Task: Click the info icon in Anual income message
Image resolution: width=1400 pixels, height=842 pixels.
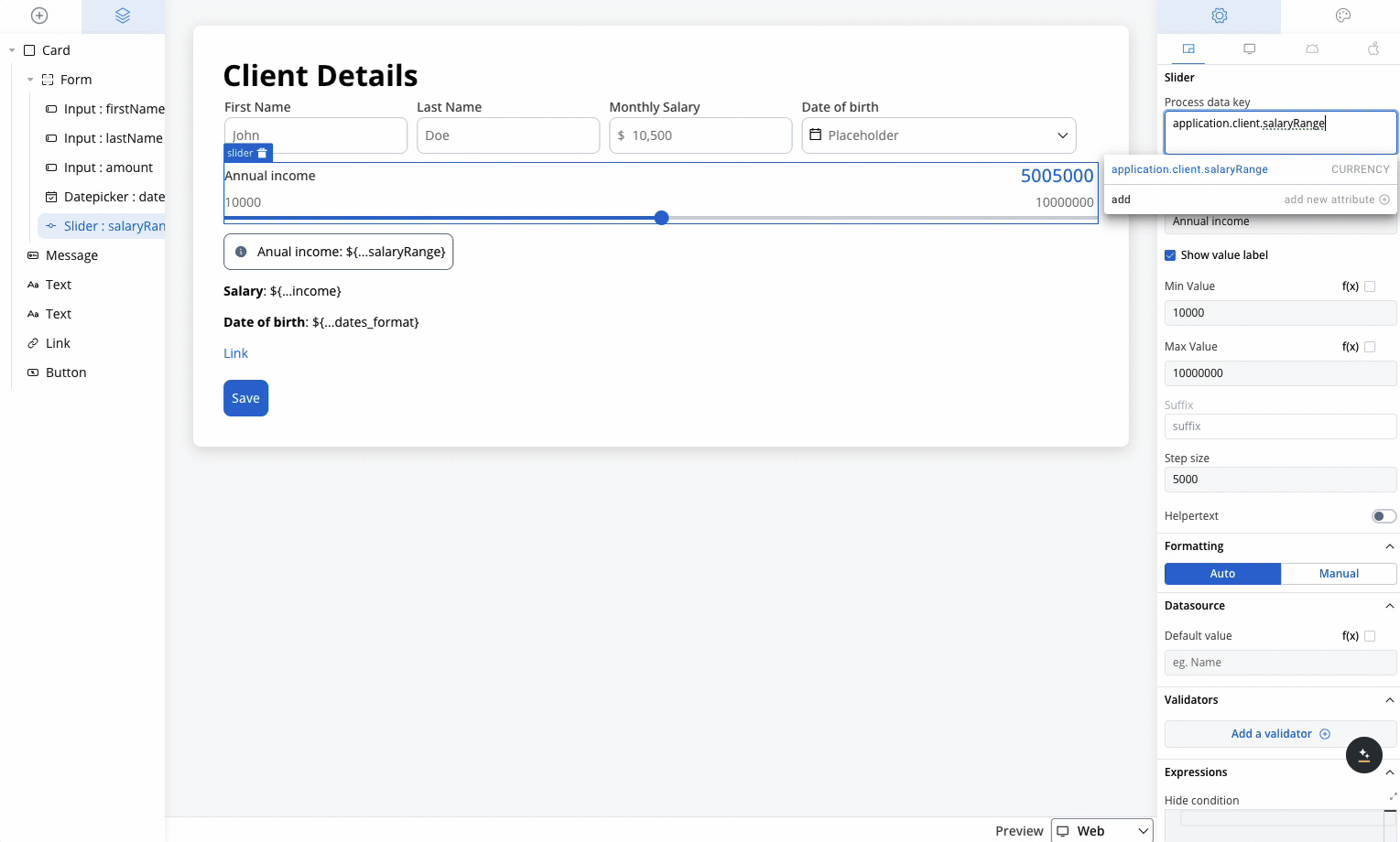Action: coord(241,252)
